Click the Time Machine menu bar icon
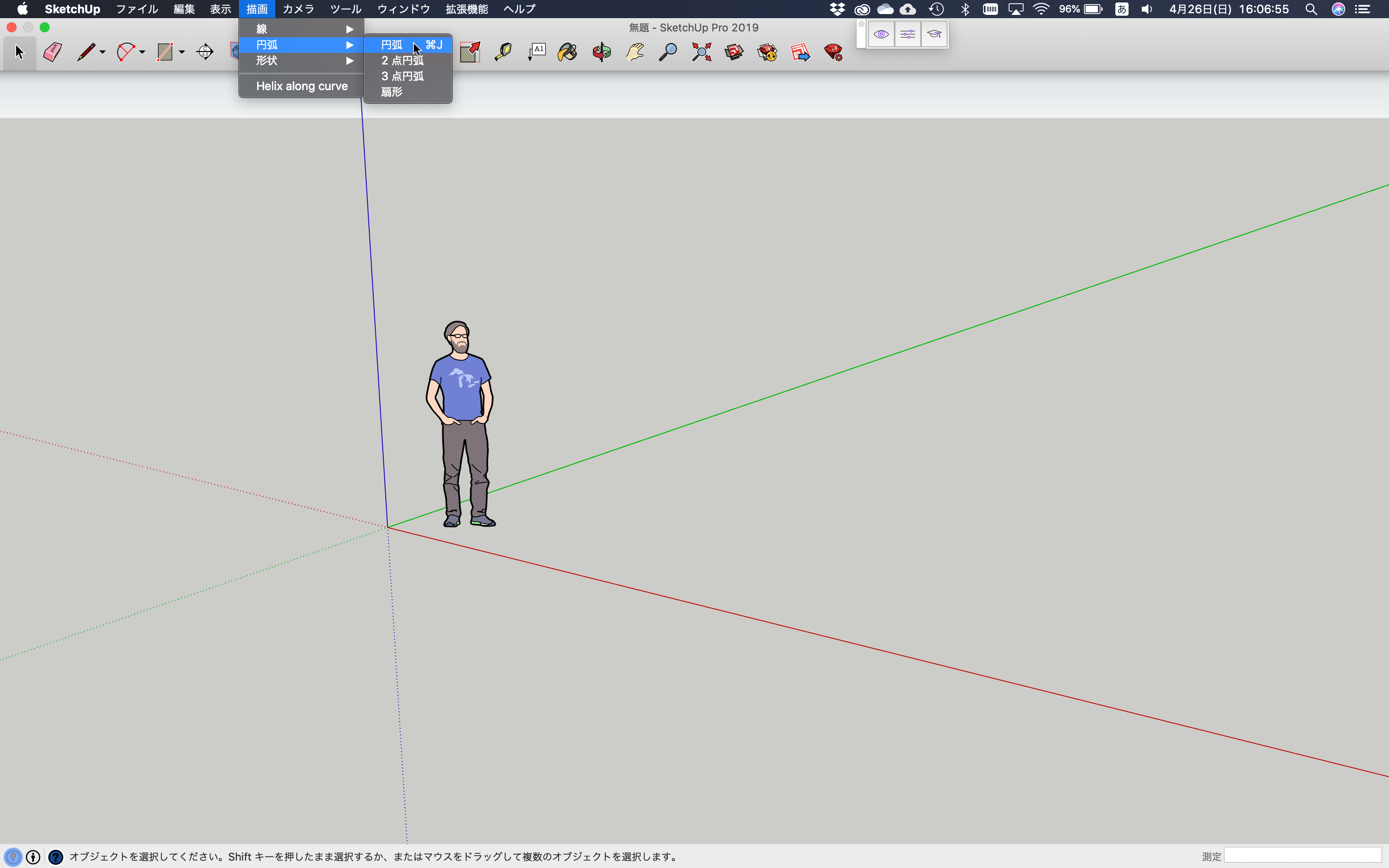This screenshot has width=1389, height=868. (936, 9)
